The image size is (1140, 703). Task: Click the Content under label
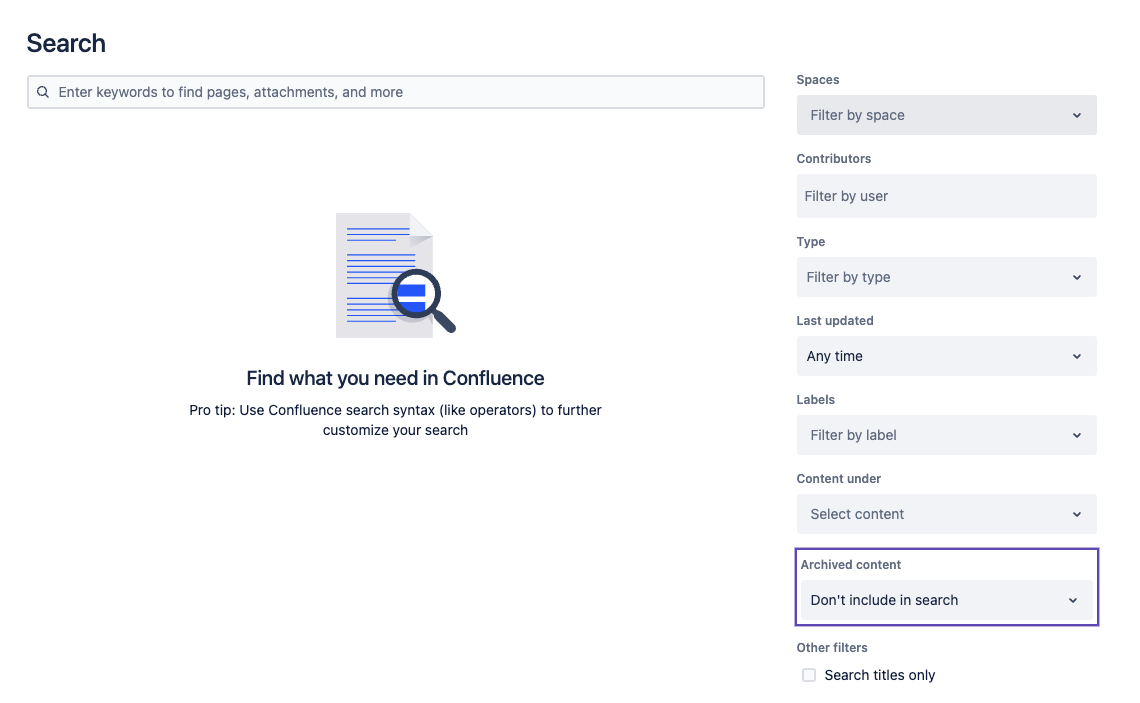pos(839,478)
